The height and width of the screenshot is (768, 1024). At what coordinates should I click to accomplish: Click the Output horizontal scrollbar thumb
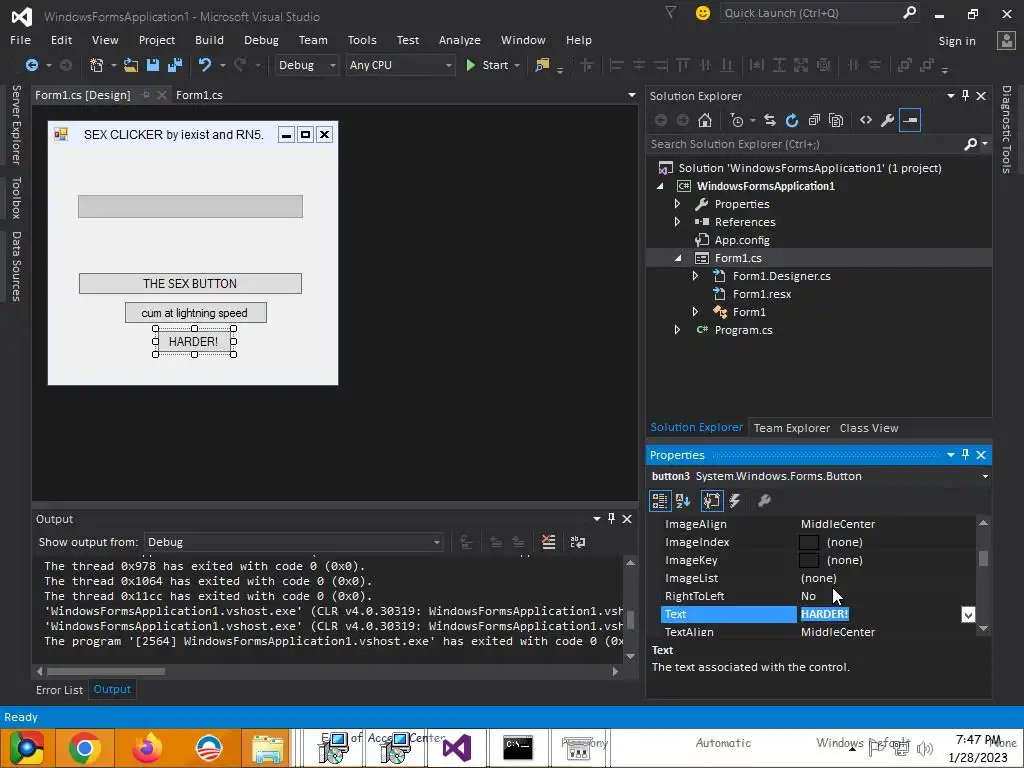(106, 671)
